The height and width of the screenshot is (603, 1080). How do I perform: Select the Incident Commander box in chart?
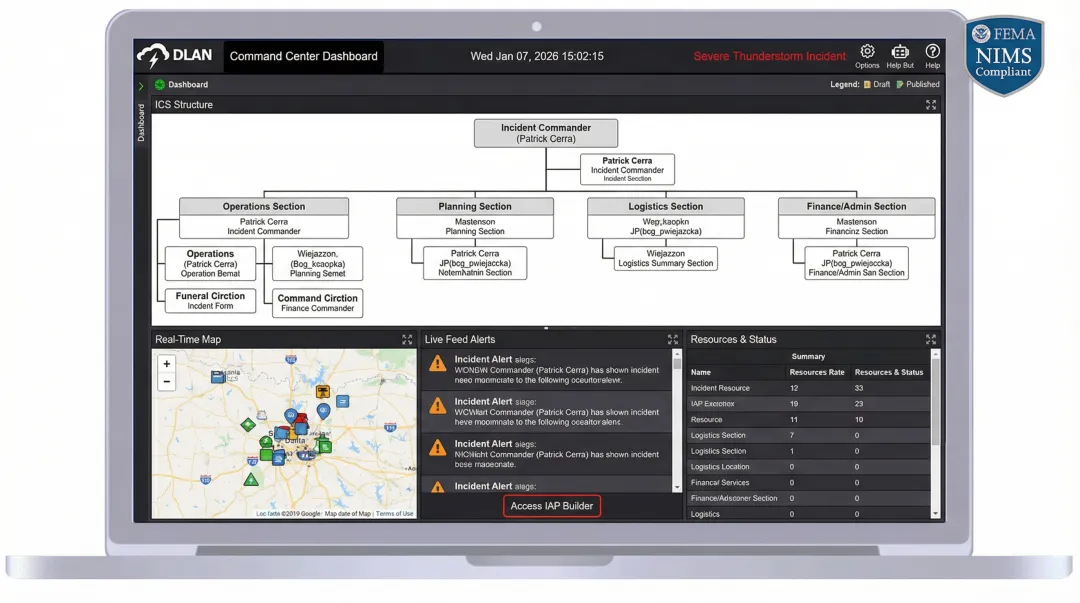pos(546,133)
